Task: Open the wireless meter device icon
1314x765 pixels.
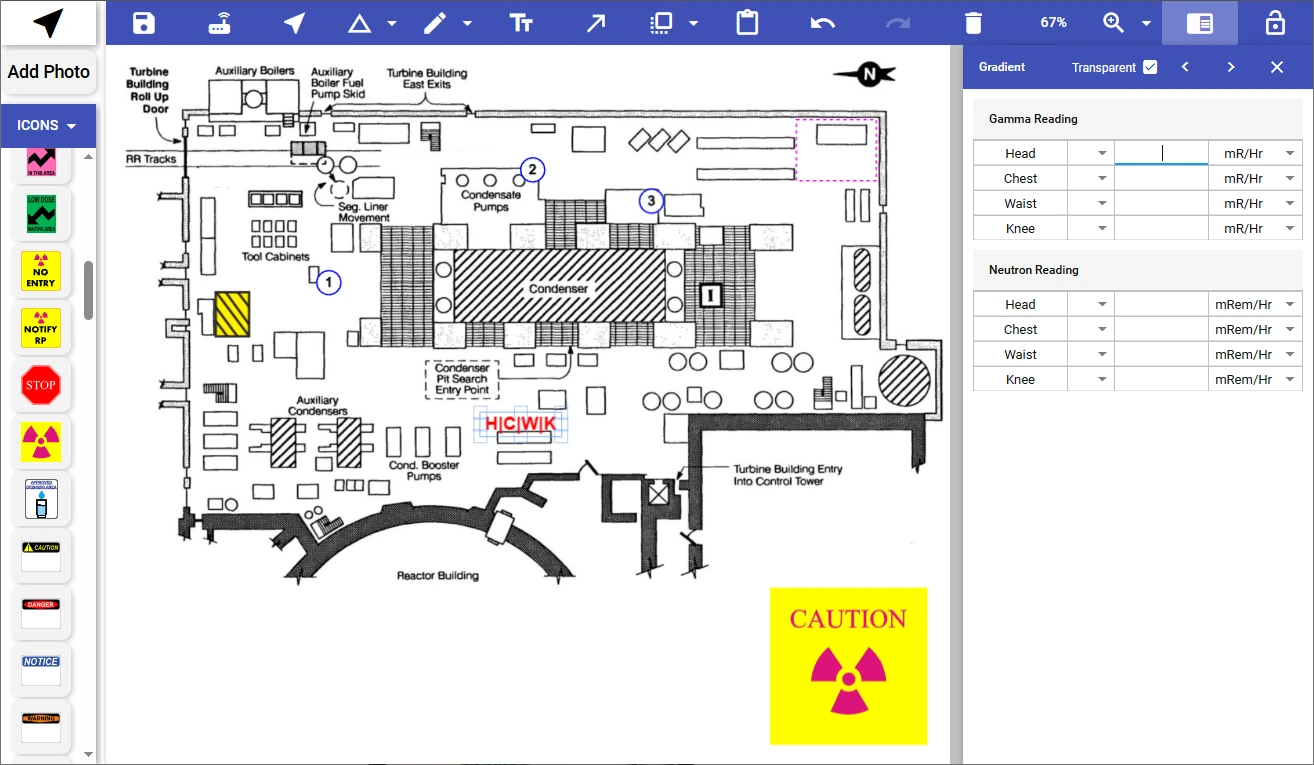Action: (x=219, y=23)
